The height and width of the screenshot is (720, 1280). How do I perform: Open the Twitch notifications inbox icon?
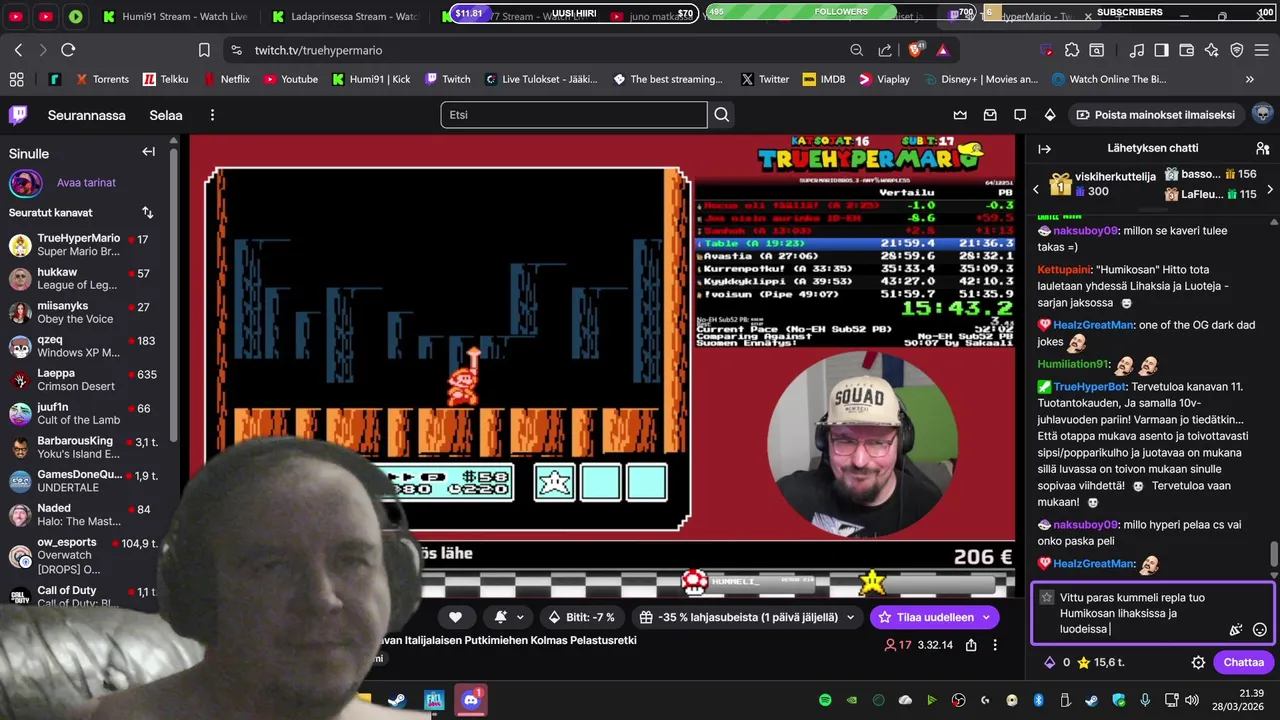click(x=990, y=115)
